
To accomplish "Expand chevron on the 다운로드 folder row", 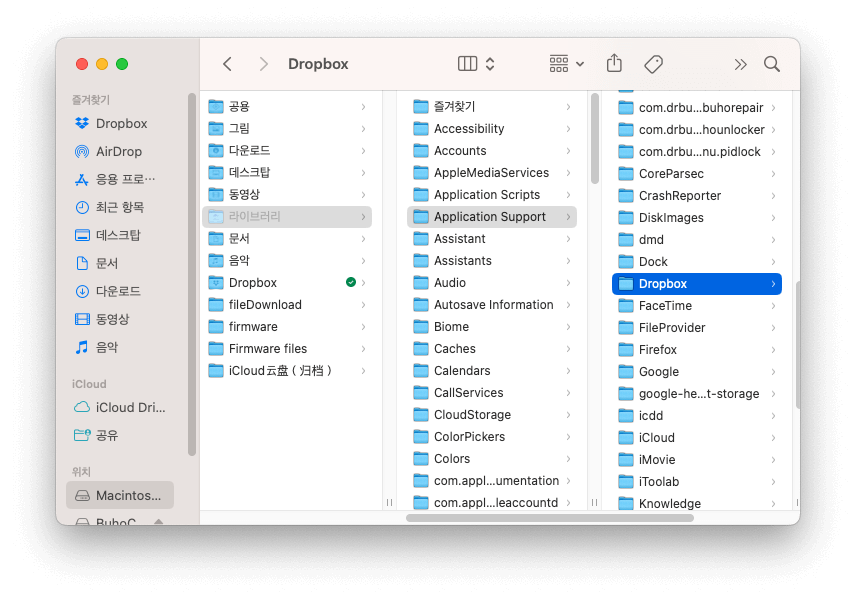I will click(x=363, y=151).
